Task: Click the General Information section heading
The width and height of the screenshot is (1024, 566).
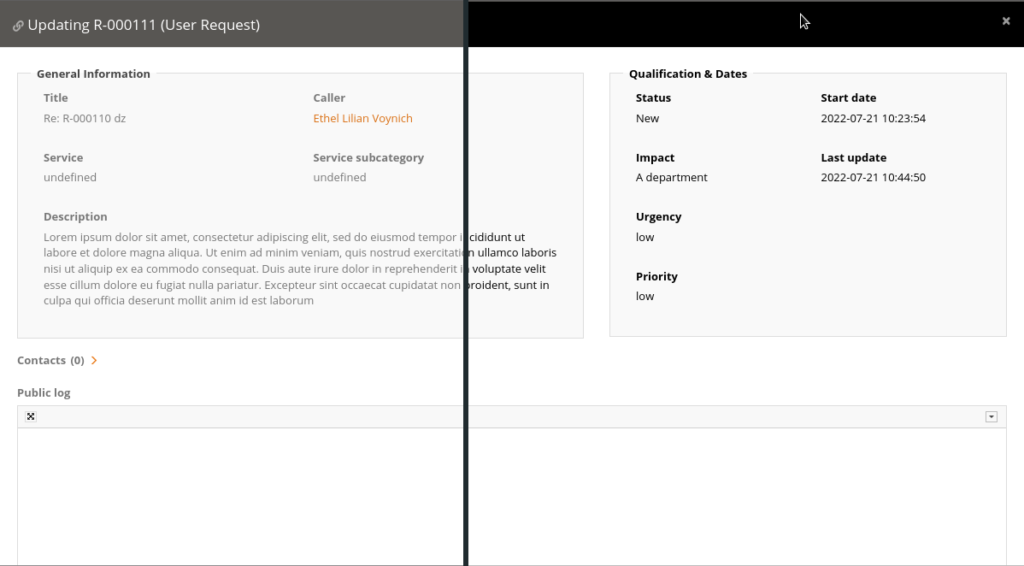Action: point(93,74)
